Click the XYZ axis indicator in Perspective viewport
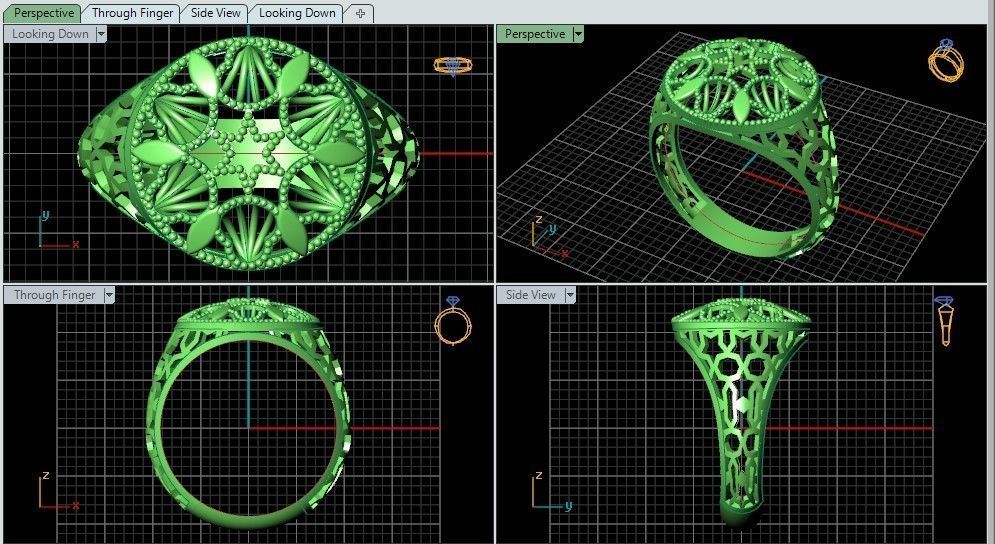This screenshot has width=995, height=544. 549,237
